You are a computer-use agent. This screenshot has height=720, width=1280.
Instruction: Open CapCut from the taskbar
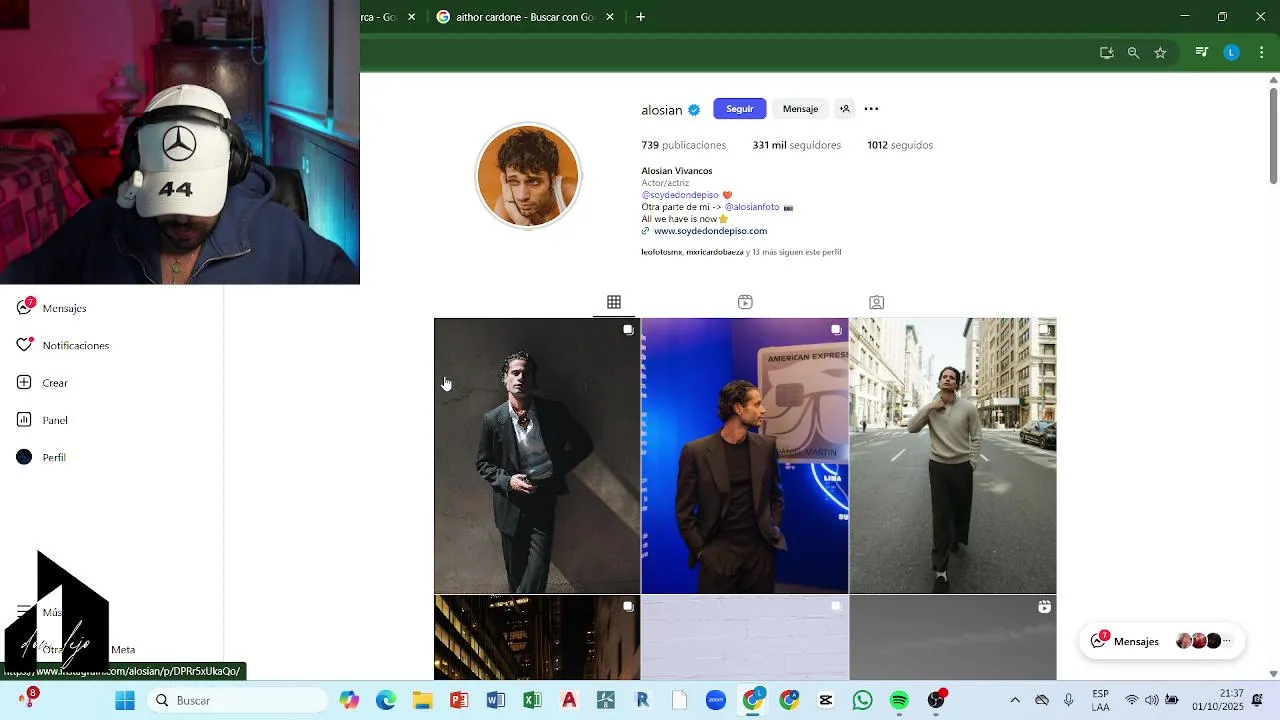826,700
